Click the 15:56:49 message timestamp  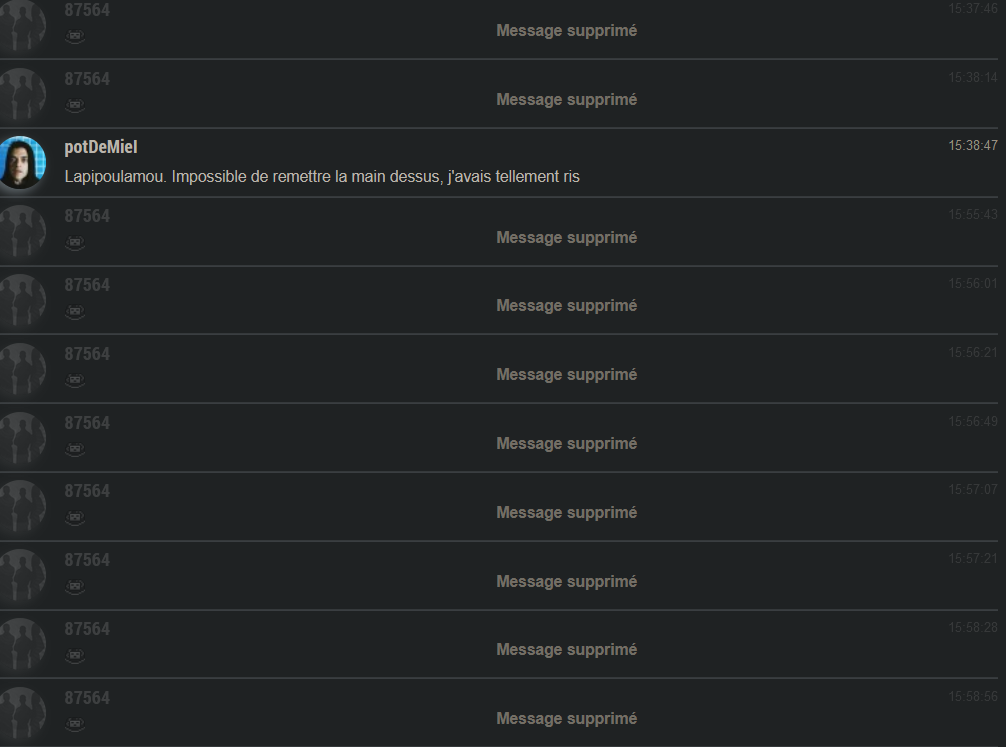point(973,422)
